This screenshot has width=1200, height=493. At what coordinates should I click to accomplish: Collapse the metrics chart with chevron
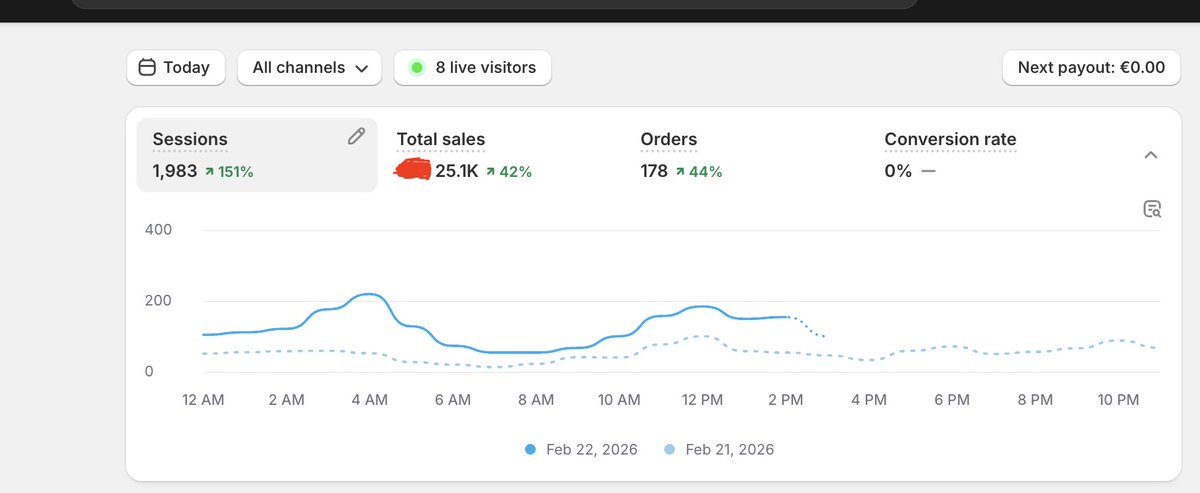1151,155
